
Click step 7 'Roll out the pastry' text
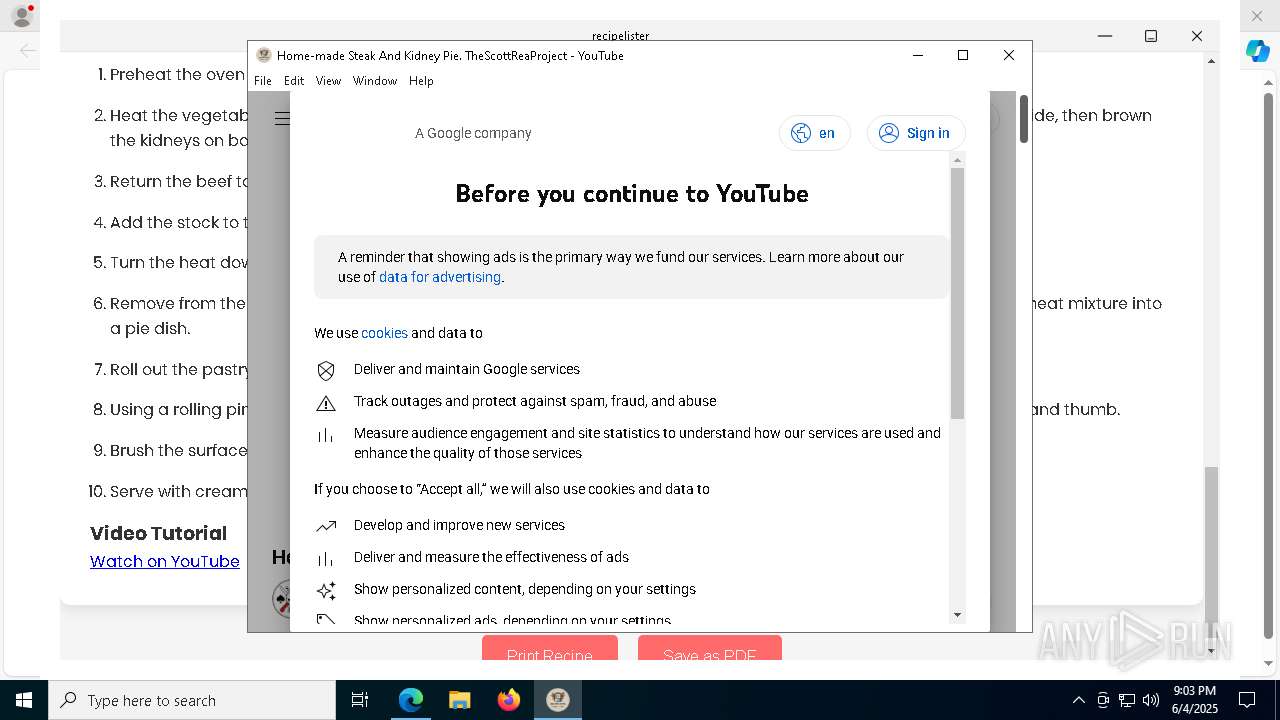tap(178, 369)
